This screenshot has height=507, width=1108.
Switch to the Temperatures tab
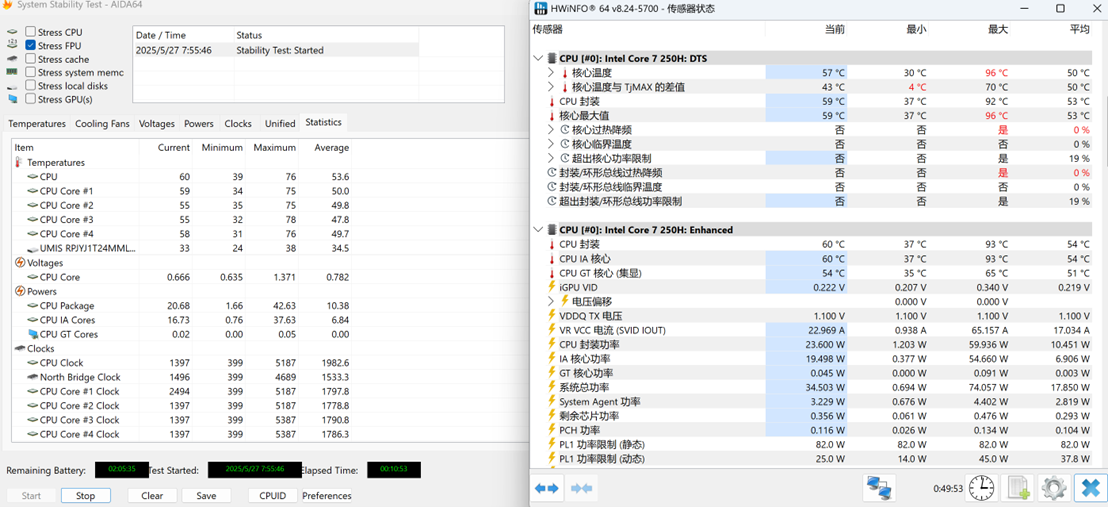point(37,123)
